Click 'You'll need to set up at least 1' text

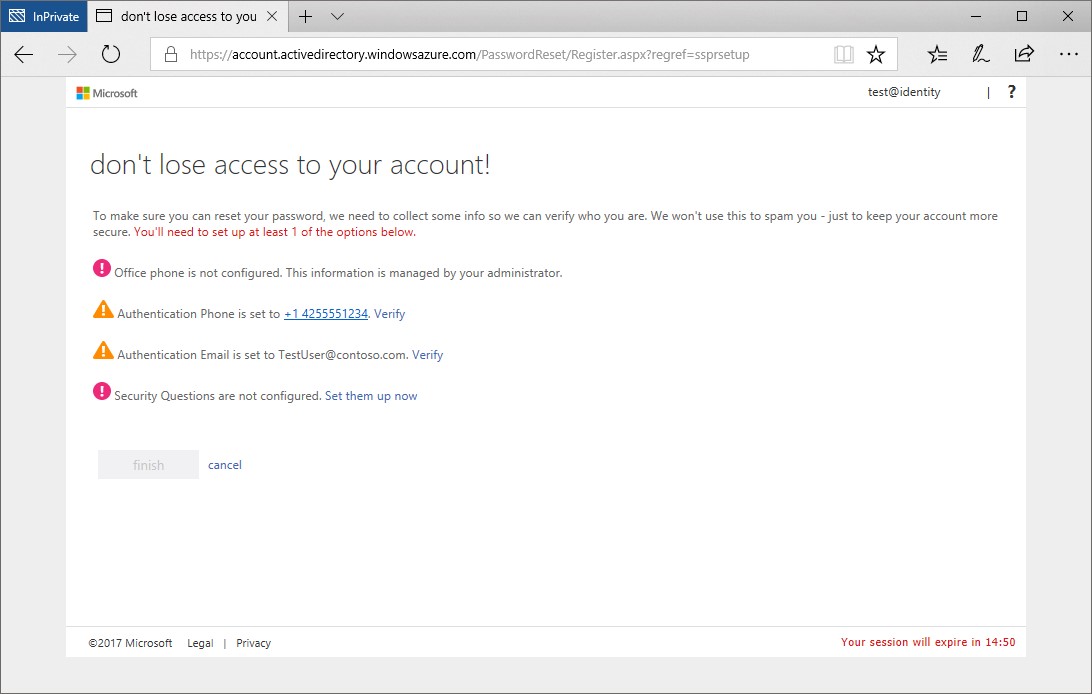click(x=274, y=232)
